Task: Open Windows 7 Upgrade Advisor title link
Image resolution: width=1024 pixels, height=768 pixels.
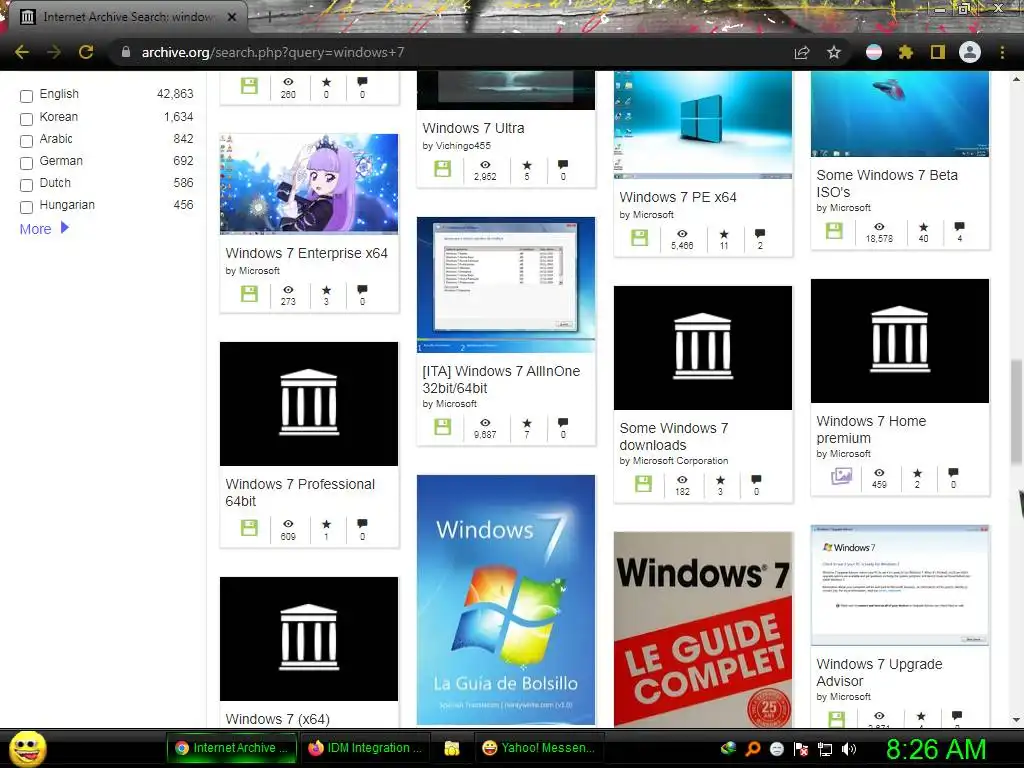Action: 879,673
